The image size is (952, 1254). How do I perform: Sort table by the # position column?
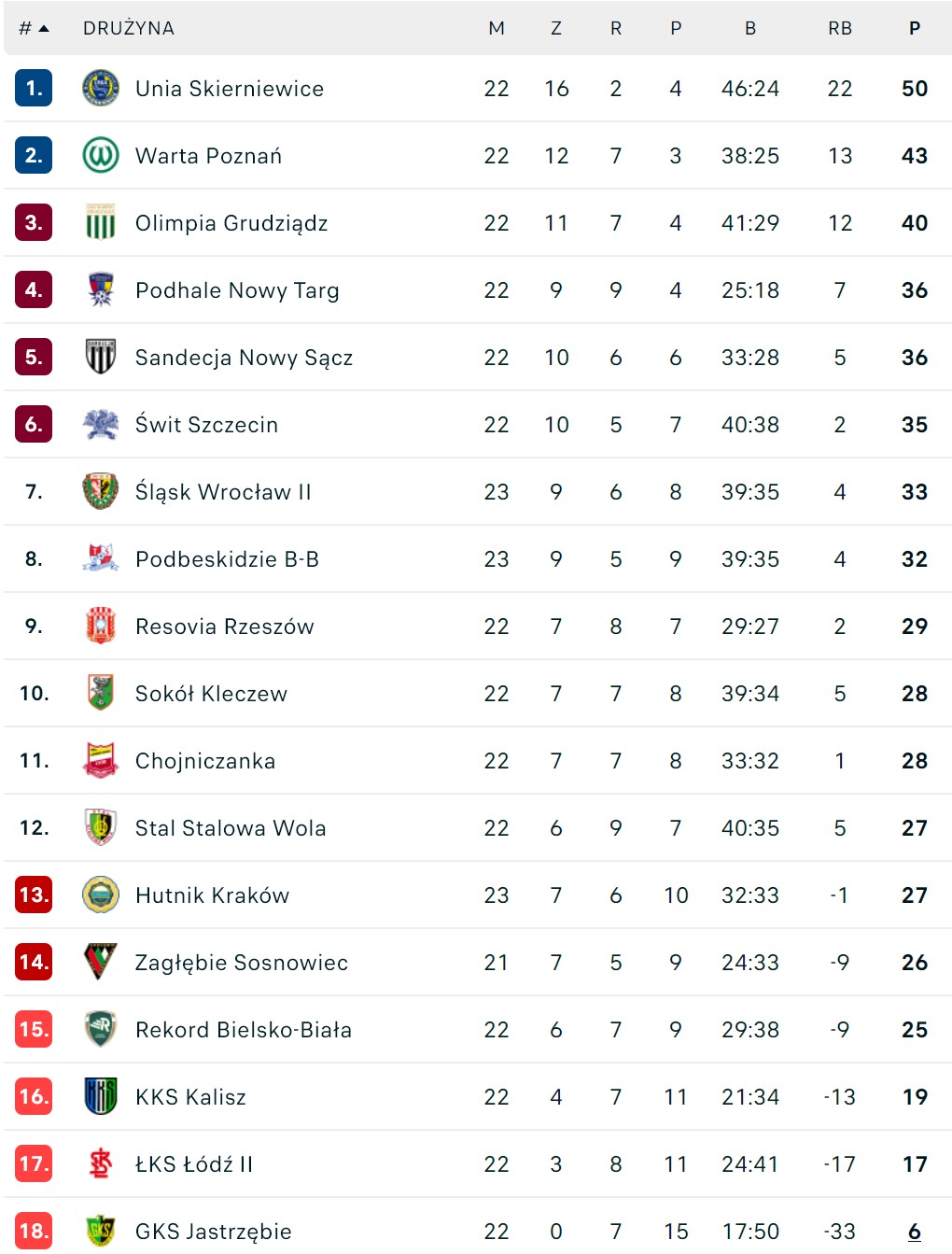click(x=34, y=28)
